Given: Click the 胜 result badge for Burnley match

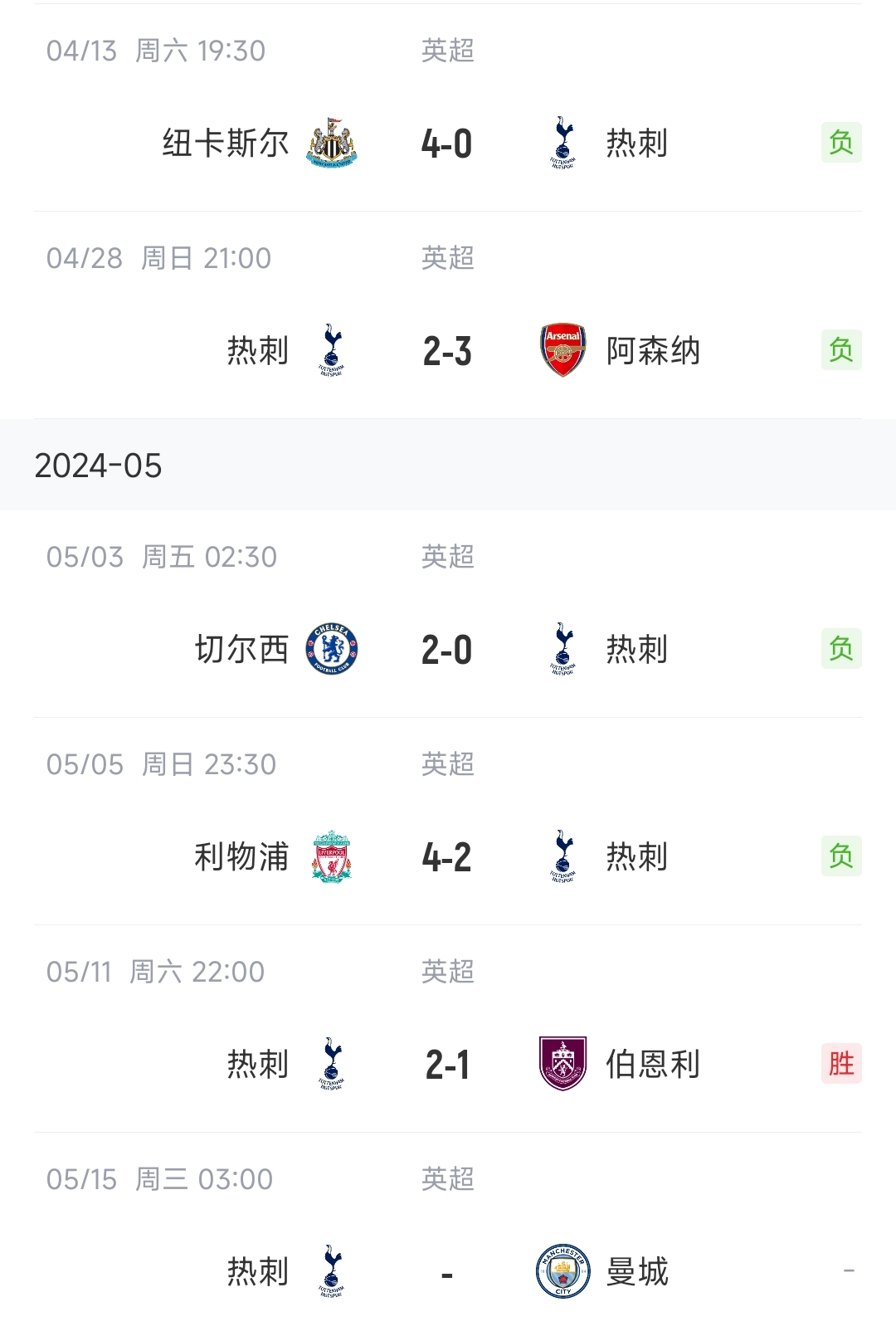Looking at the screenshot, I should click(x=841, y=1064).
